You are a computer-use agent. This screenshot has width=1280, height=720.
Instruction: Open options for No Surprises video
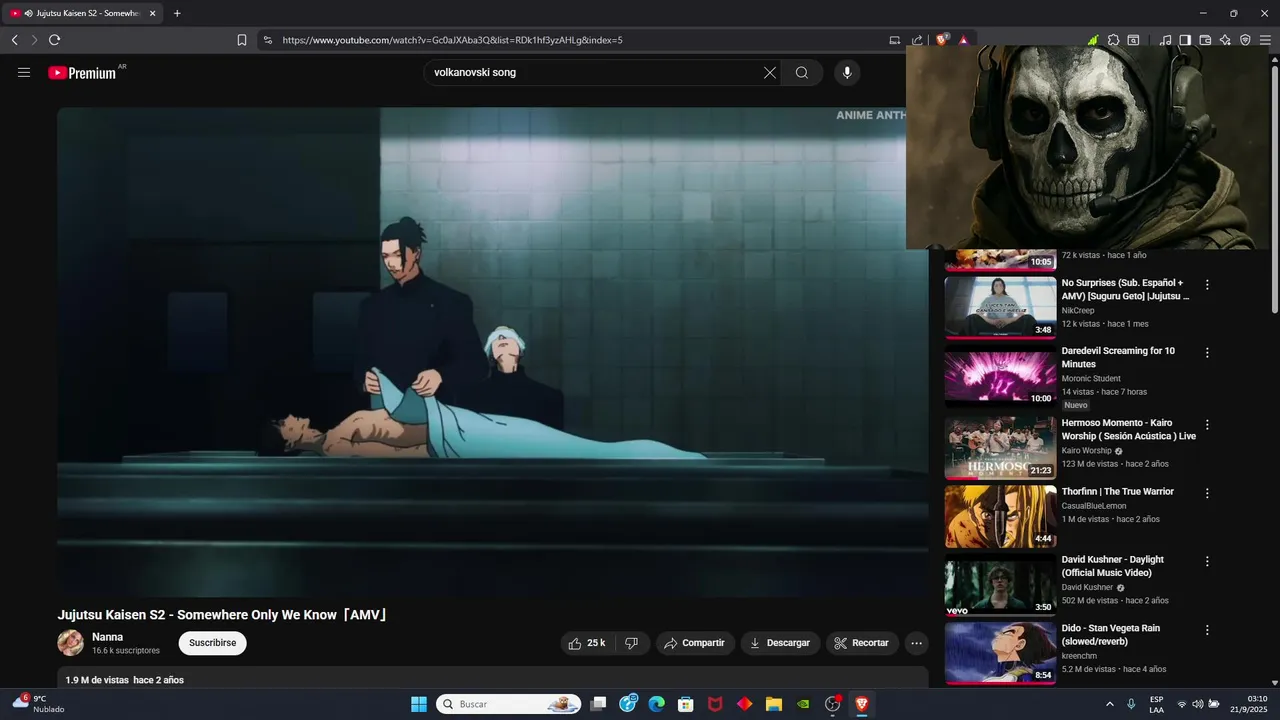(1207, 285)
